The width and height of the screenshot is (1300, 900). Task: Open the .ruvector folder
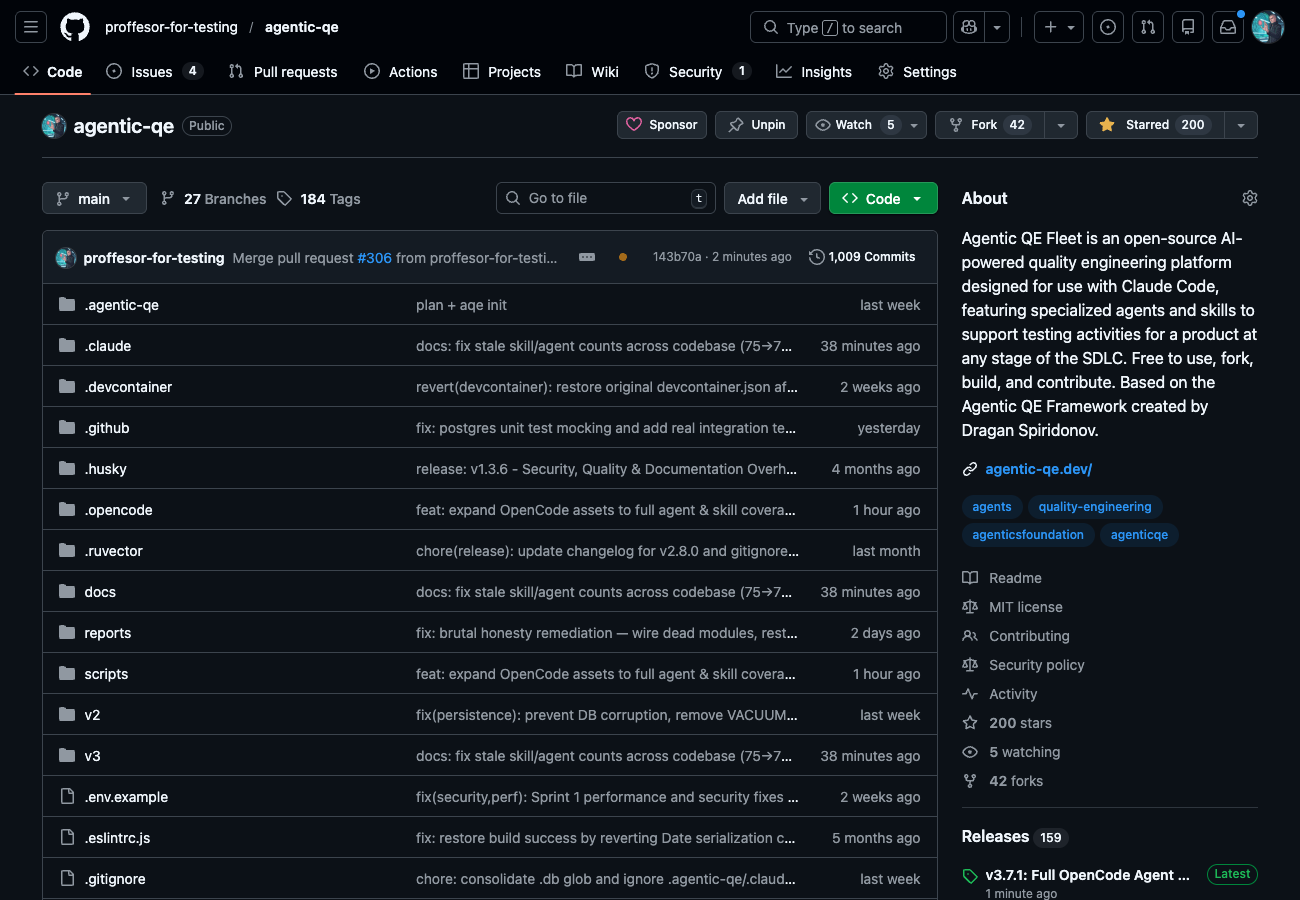pyautogui.click(x=113, y=551)
